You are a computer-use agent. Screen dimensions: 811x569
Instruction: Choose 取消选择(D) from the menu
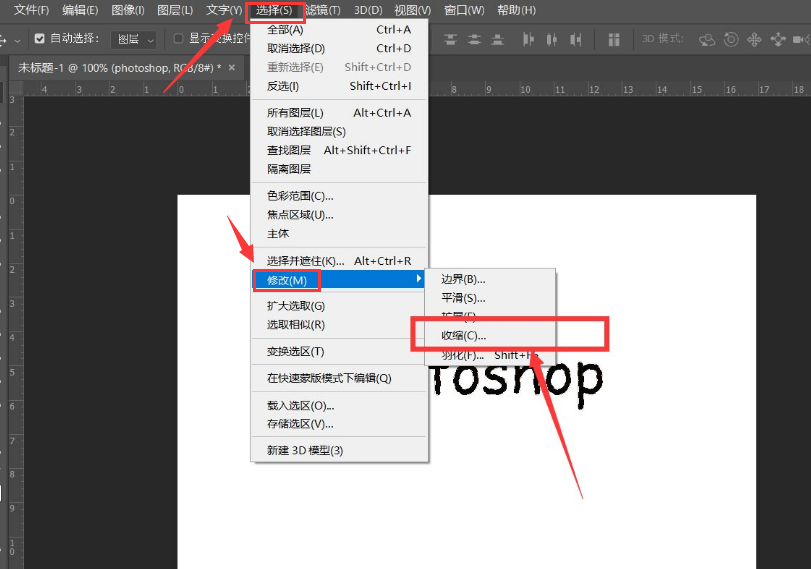tap(339, 49)
